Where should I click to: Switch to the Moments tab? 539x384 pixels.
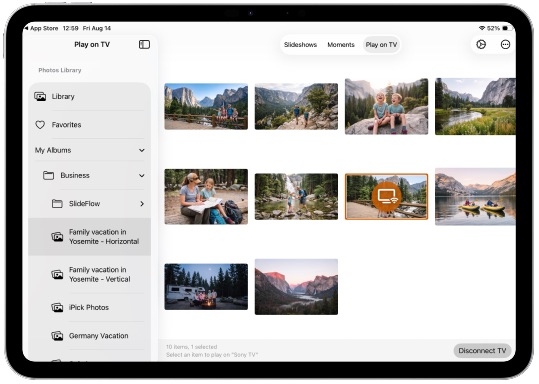(x=341, y=45)
